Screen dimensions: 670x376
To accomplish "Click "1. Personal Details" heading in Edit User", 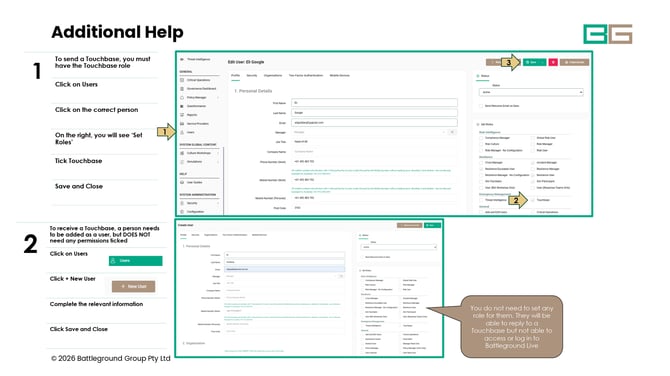I will click(253, 91).
